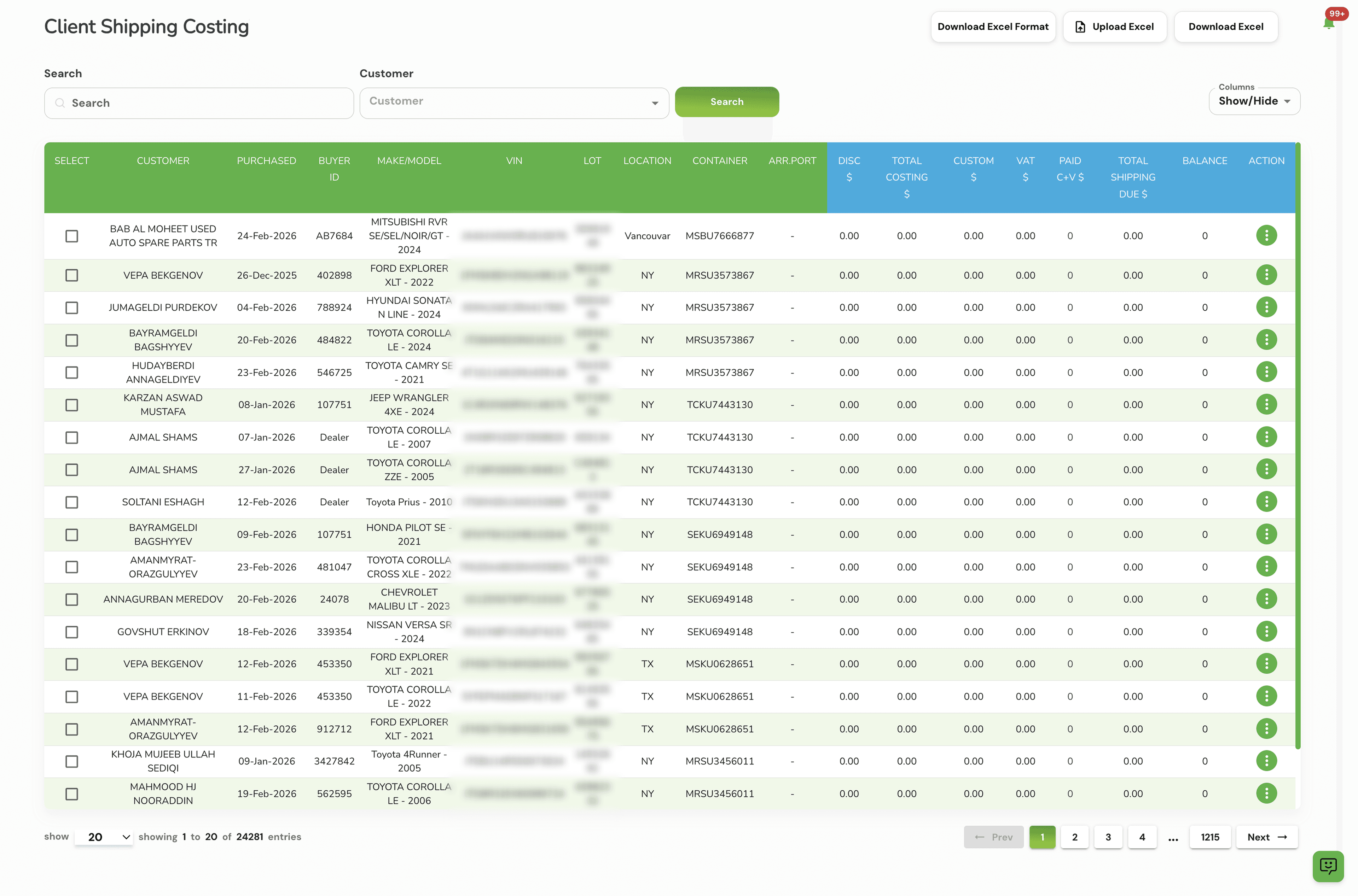The height and width of the screenshot is (896, 1358).
Task: Tick ANNAGURBAN MEREDOV row checkbox
Action: pos(71,599)
